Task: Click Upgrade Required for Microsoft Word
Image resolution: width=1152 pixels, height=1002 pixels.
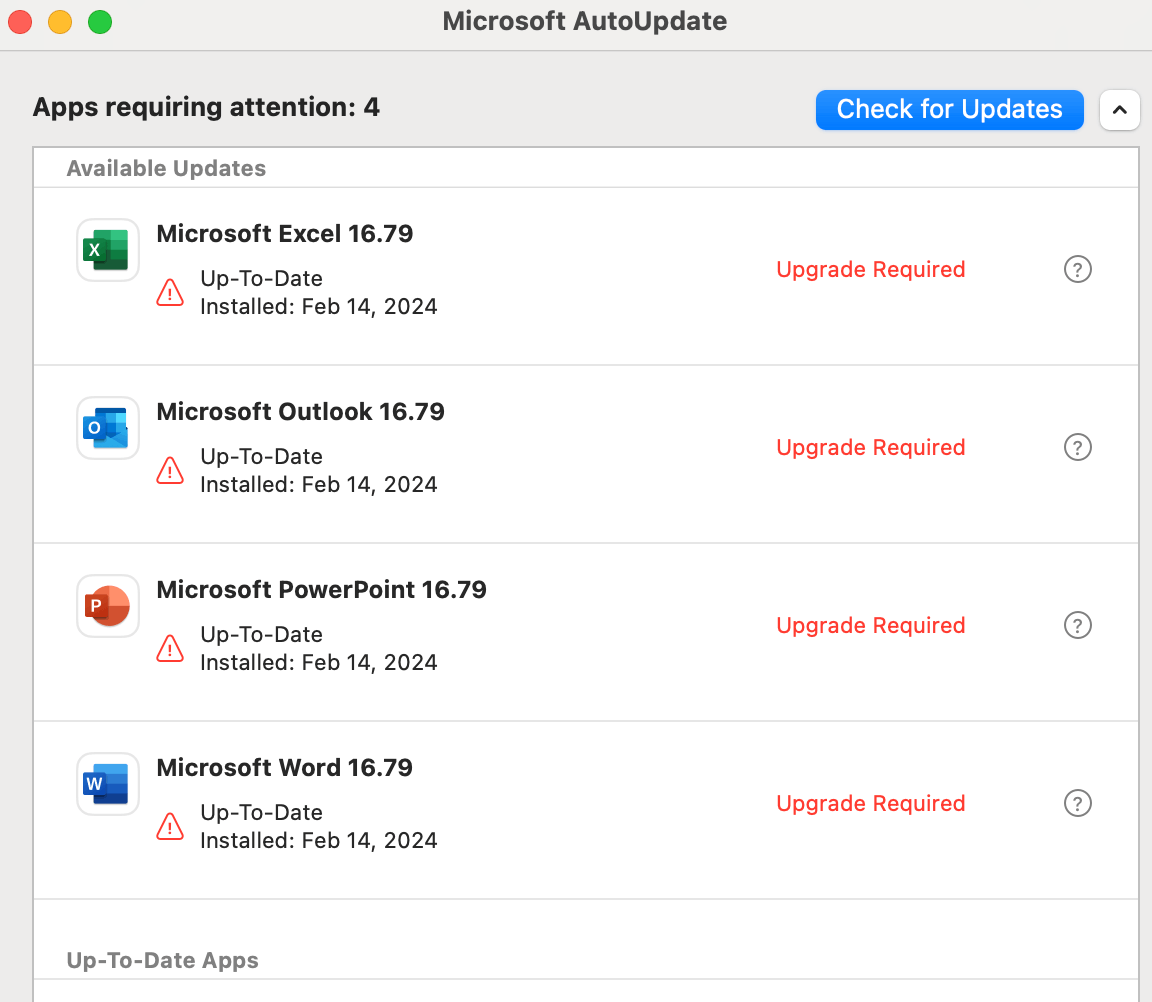Action: click(871, 803)
